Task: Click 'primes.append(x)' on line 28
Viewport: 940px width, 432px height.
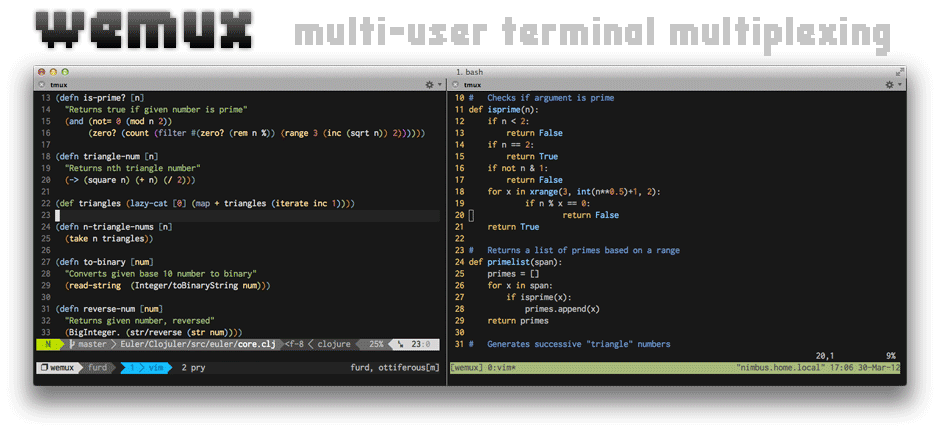Action: pyautogui.click(x=562, y=309)
